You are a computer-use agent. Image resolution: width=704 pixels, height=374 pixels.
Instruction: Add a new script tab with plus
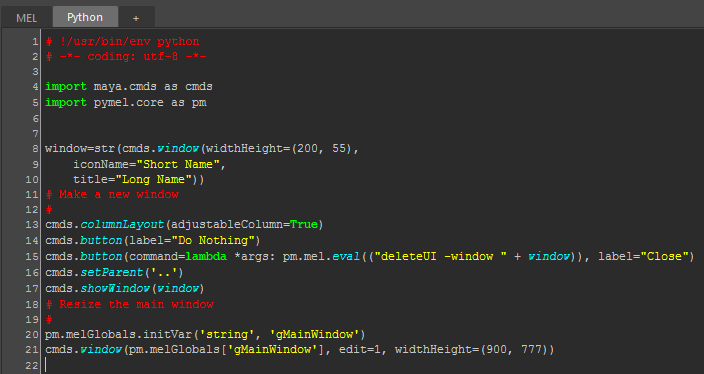(136, 18)
